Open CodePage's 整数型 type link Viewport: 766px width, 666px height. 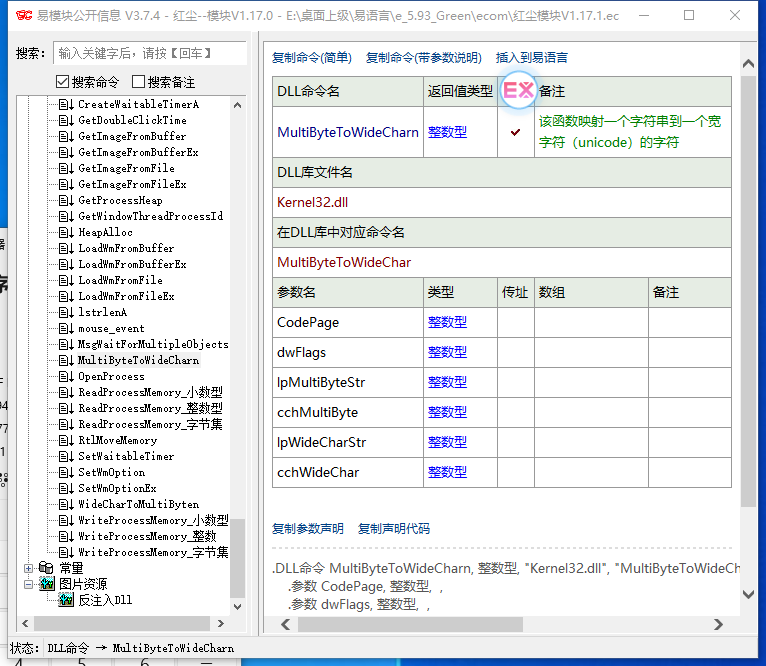[x=447, y=322]
